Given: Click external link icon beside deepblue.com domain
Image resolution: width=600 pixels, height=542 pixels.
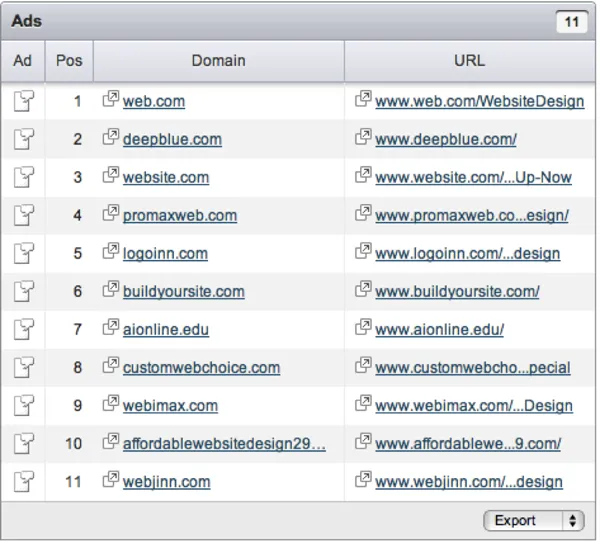Looking at the screenshot, I should coord(111,138).
